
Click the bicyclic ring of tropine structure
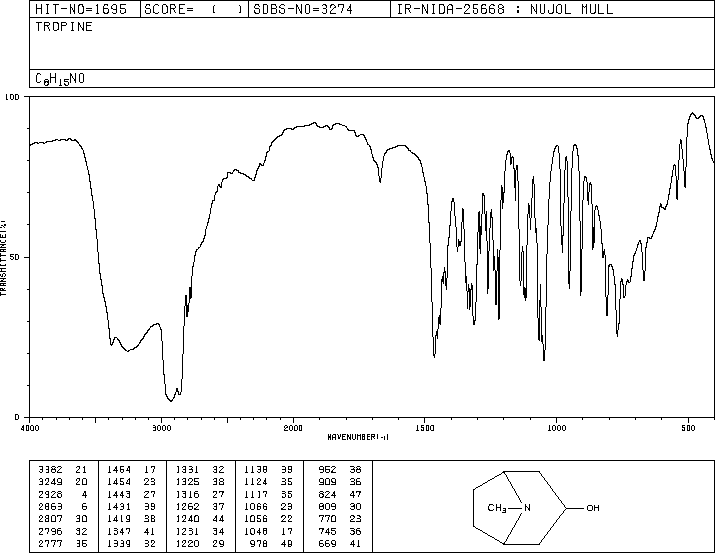click(520, 508)
